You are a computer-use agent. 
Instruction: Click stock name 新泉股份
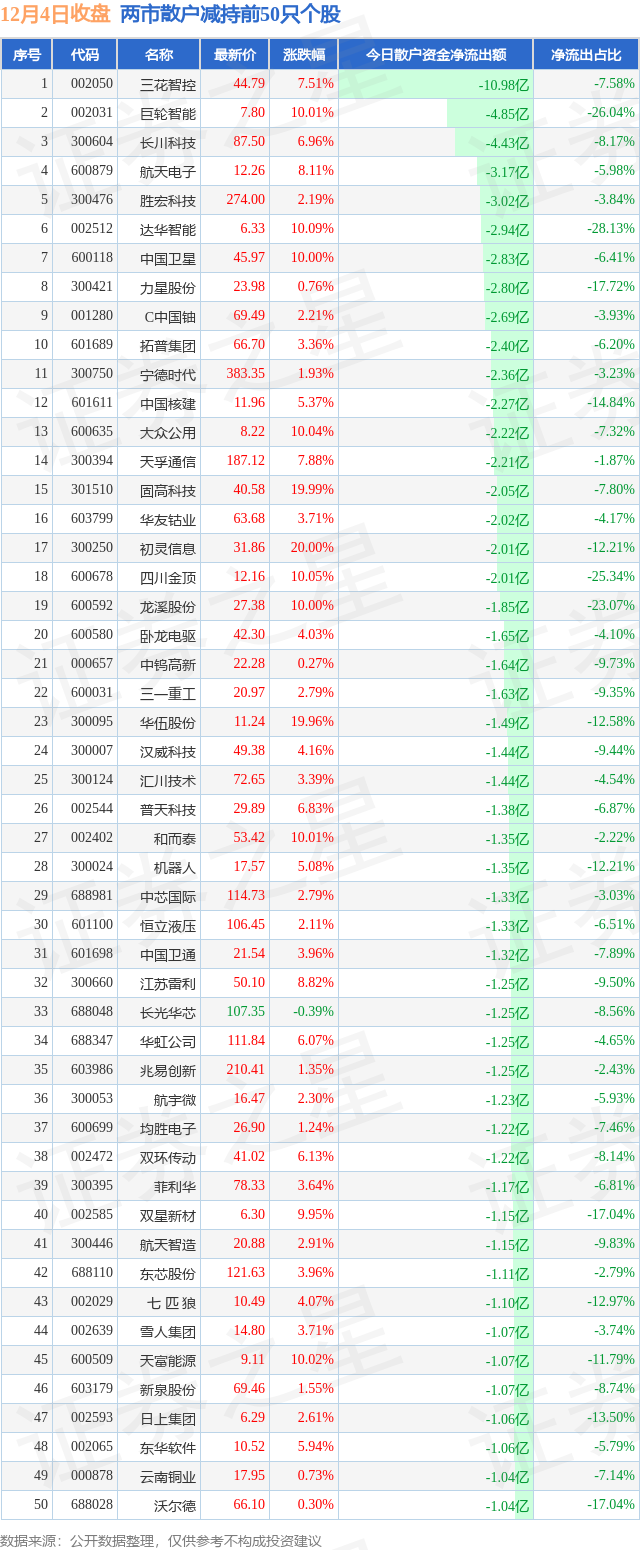click(x=168, y=1389)
